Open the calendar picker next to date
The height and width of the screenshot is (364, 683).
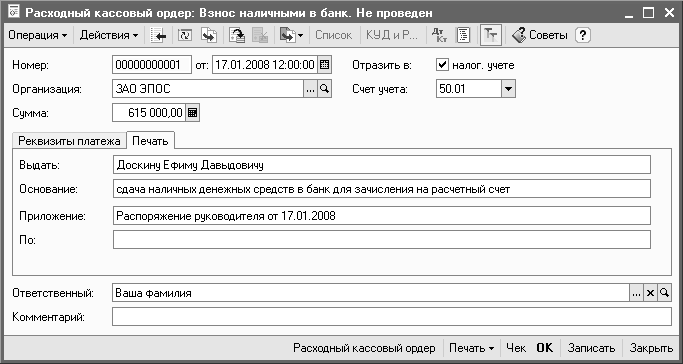324,65
